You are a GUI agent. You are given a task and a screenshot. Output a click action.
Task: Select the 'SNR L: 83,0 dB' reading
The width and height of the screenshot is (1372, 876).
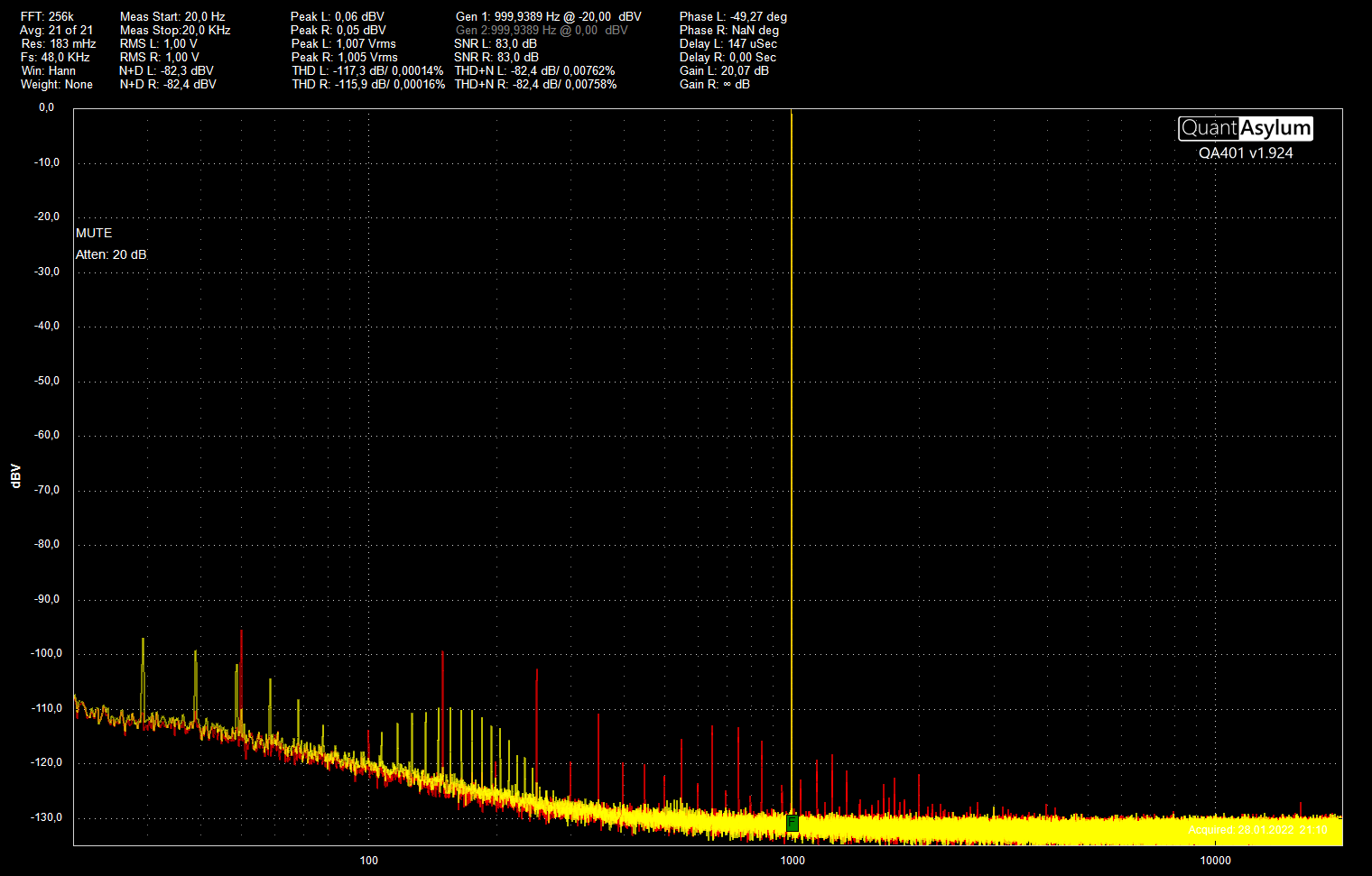coord(496,44)
